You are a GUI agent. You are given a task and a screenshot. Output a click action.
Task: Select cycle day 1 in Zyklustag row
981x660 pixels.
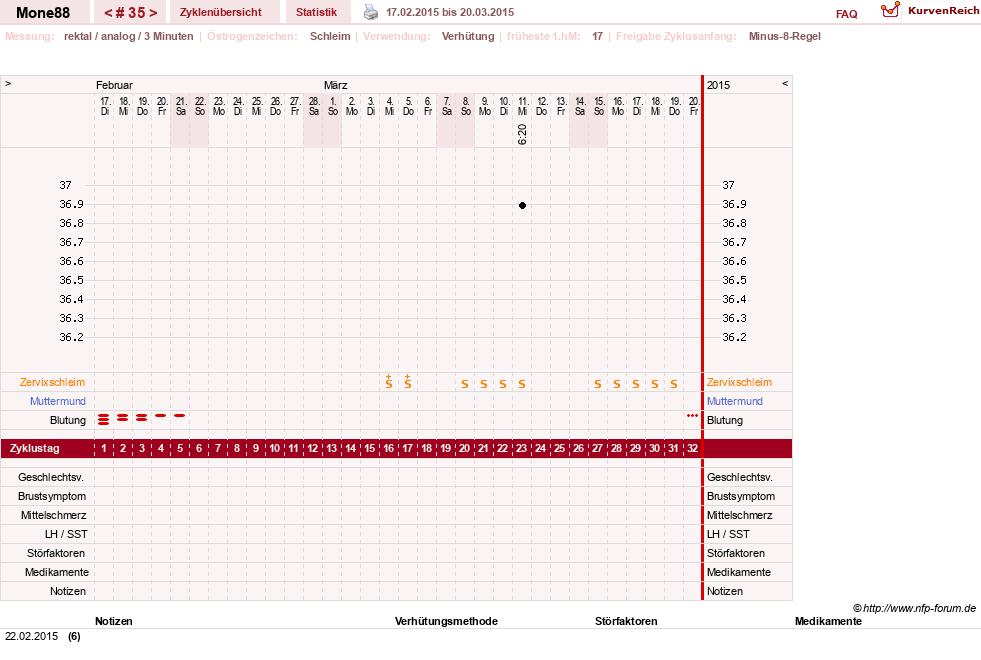[104, 449]
